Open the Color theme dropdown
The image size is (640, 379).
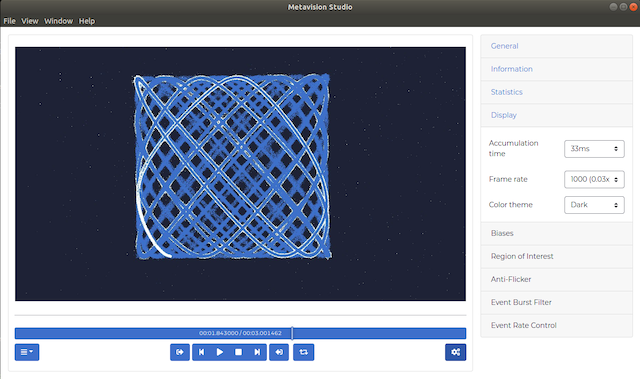594,205
